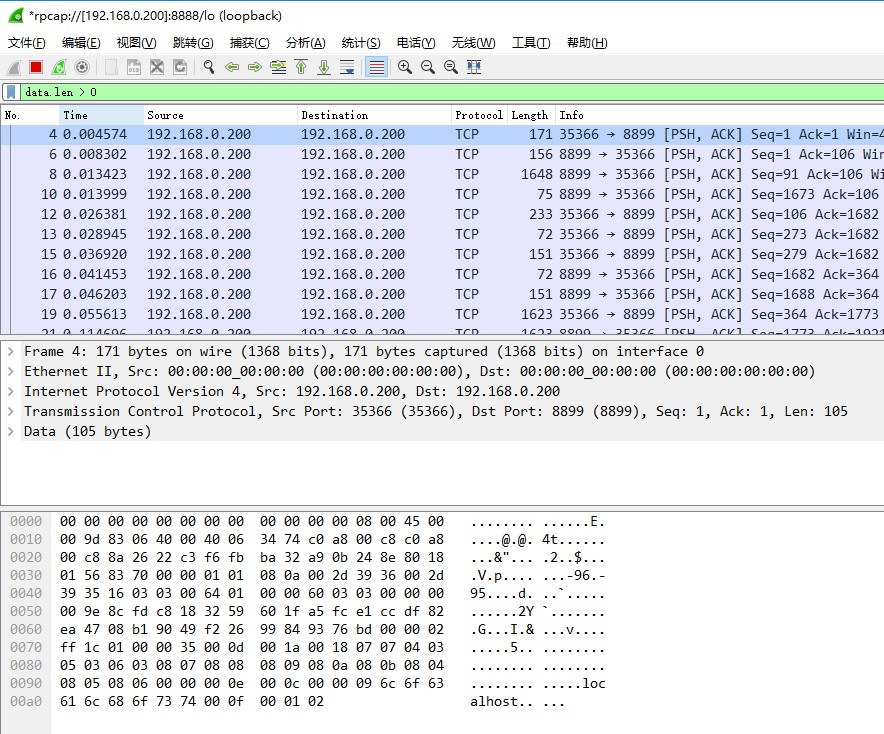Open capture options with the gear icon
Image resolution: width=884 pixels, height=734 pixels.
(82, 67)
